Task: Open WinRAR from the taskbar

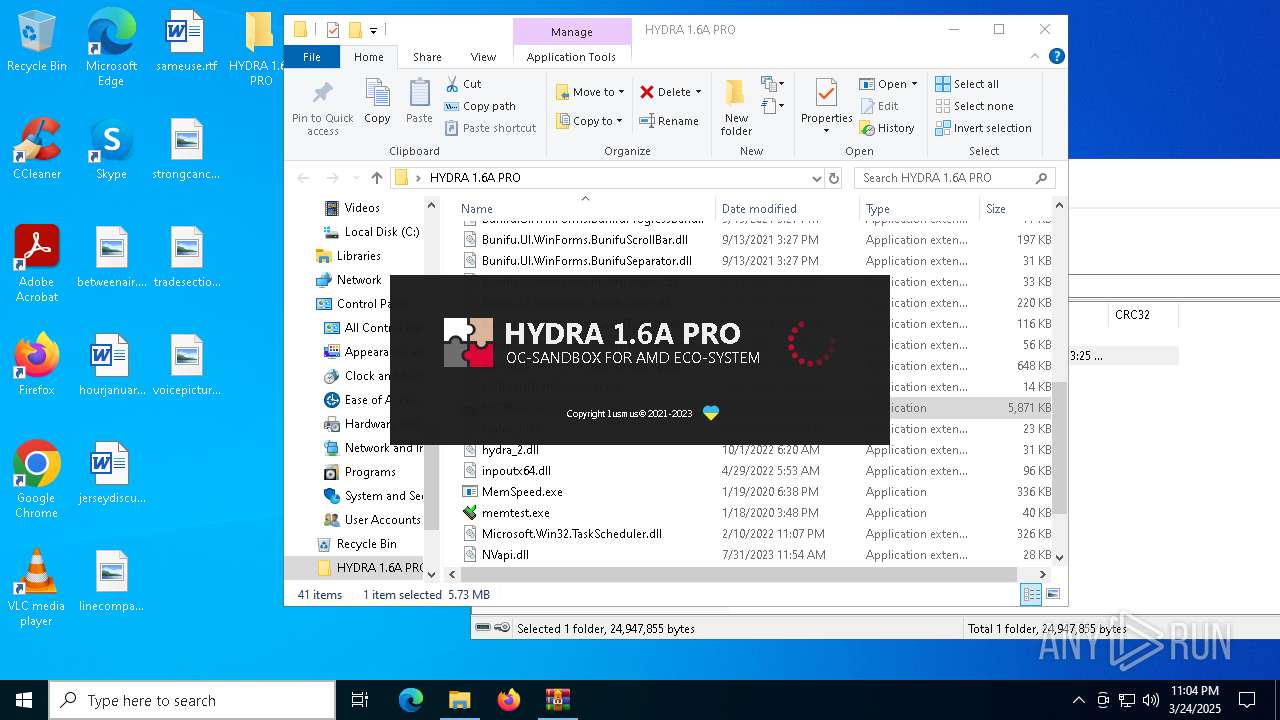Action: coord(558,700)
